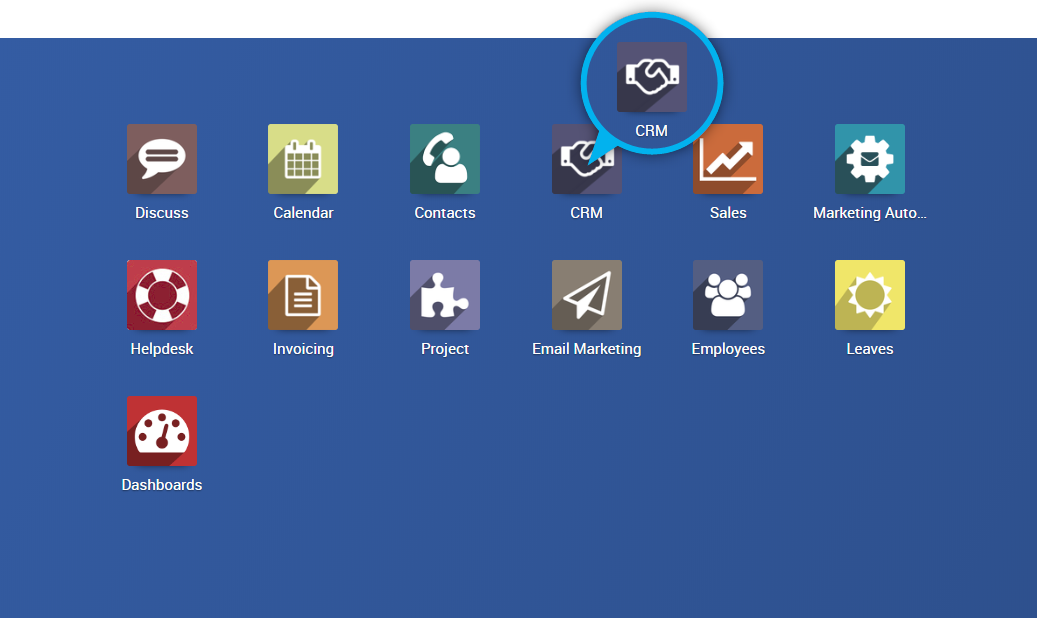Open the Invoicing document app
The width and height of the screenshot is (1037, 618).
pos(303,295)
